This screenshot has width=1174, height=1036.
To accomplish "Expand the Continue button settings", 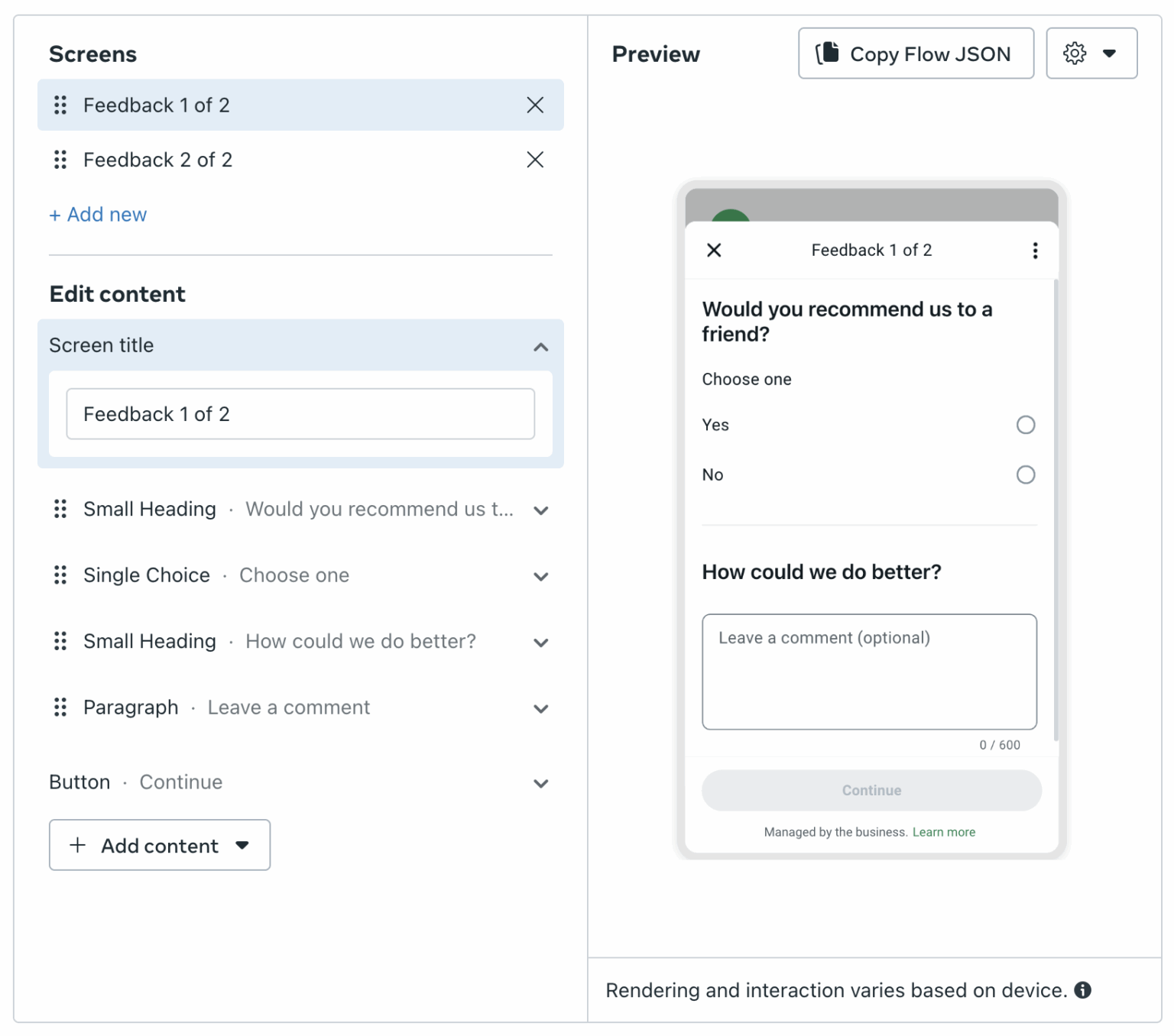I will tap(541, 783).
